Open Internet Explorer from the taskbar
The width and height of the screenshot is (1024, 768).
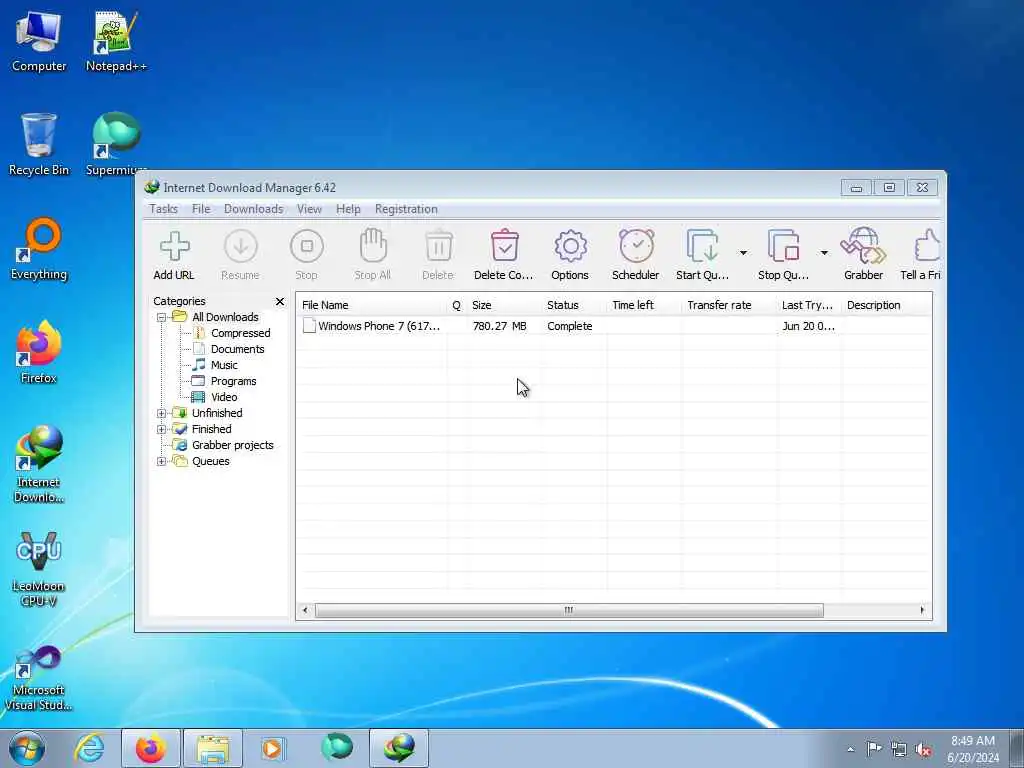pyautogui.click(x=89, y=748)
